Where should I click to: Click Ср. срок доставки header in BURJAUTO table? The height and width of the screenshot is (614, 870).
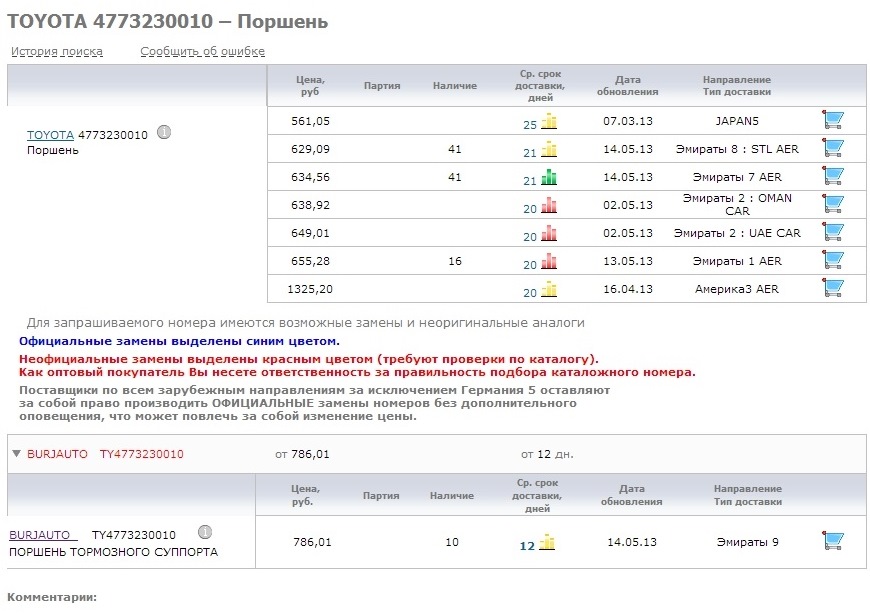tap(537, 495)
